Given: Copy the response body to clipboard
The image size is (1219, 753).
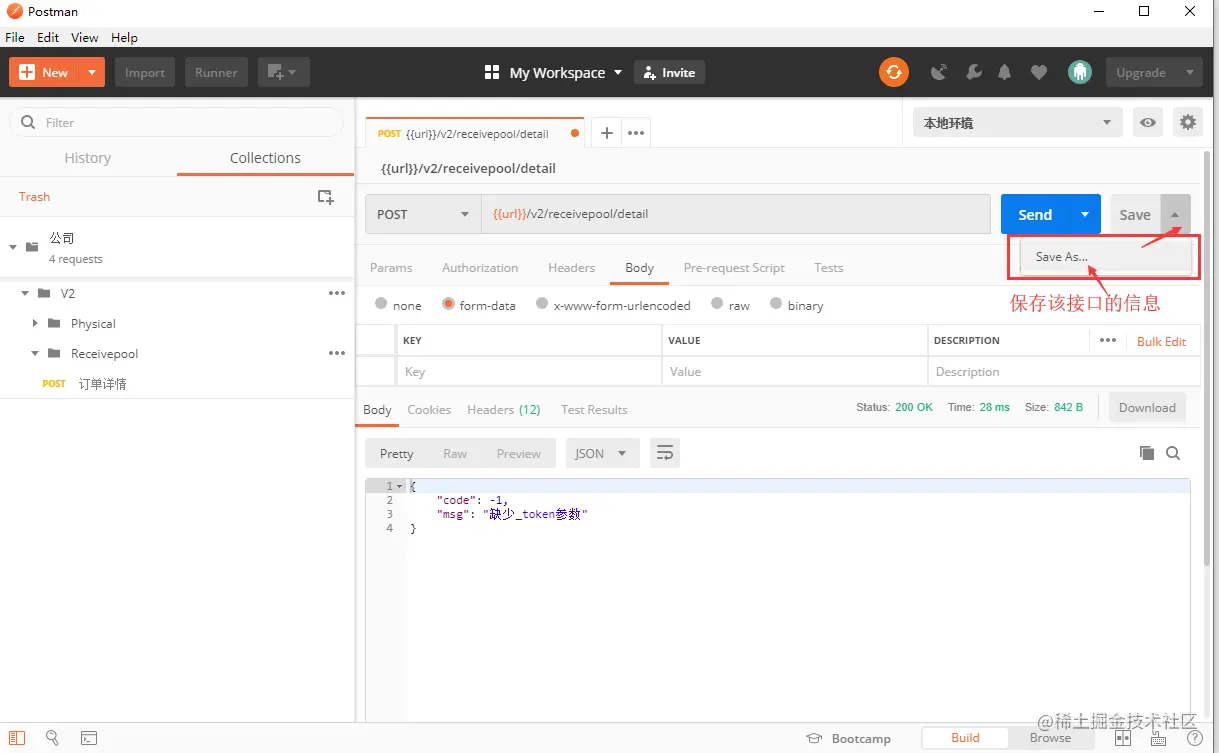Looking at the screenshot, I should (x=1147, y=453).
